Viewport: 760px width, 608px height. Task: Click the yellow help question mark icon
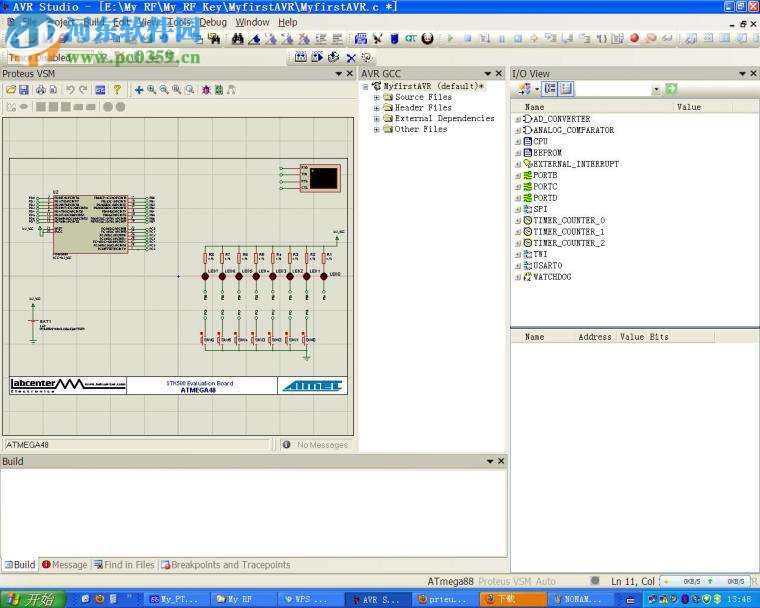coord(117,90)
